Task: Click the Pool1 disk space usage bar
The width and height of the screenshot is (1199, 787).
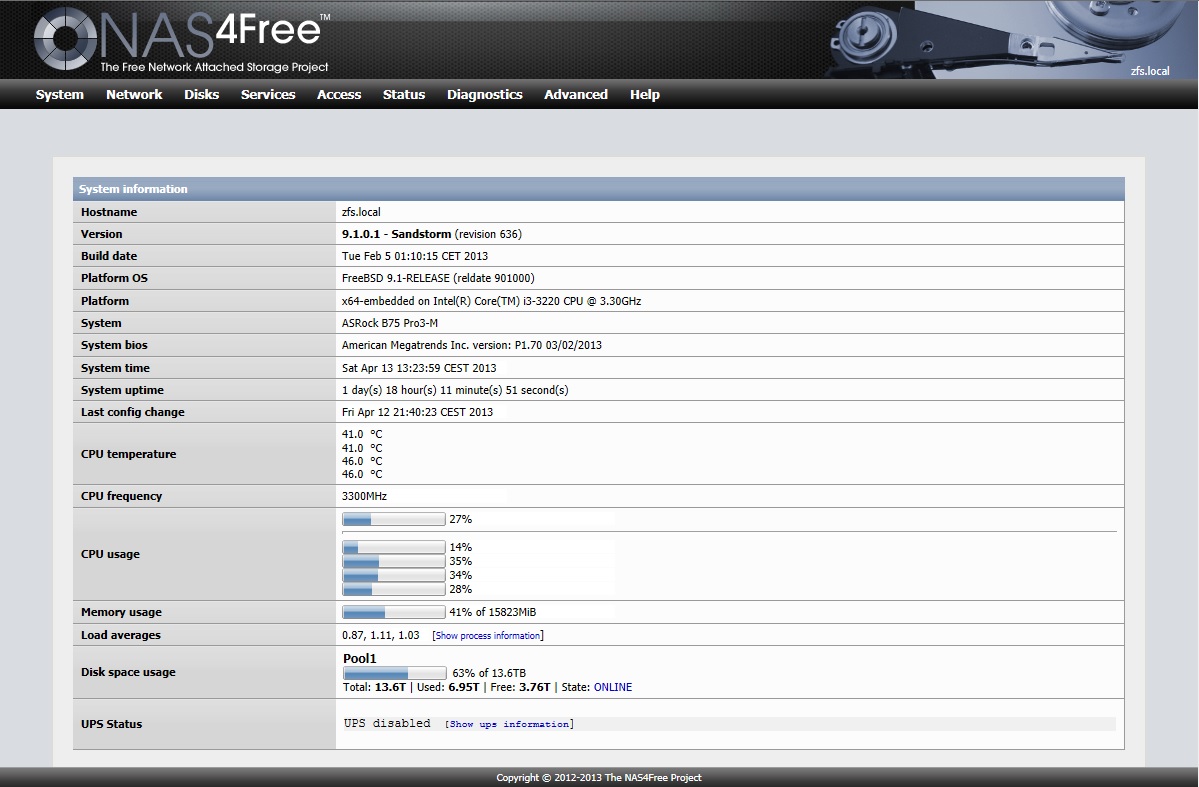Action: click(394, 674)
